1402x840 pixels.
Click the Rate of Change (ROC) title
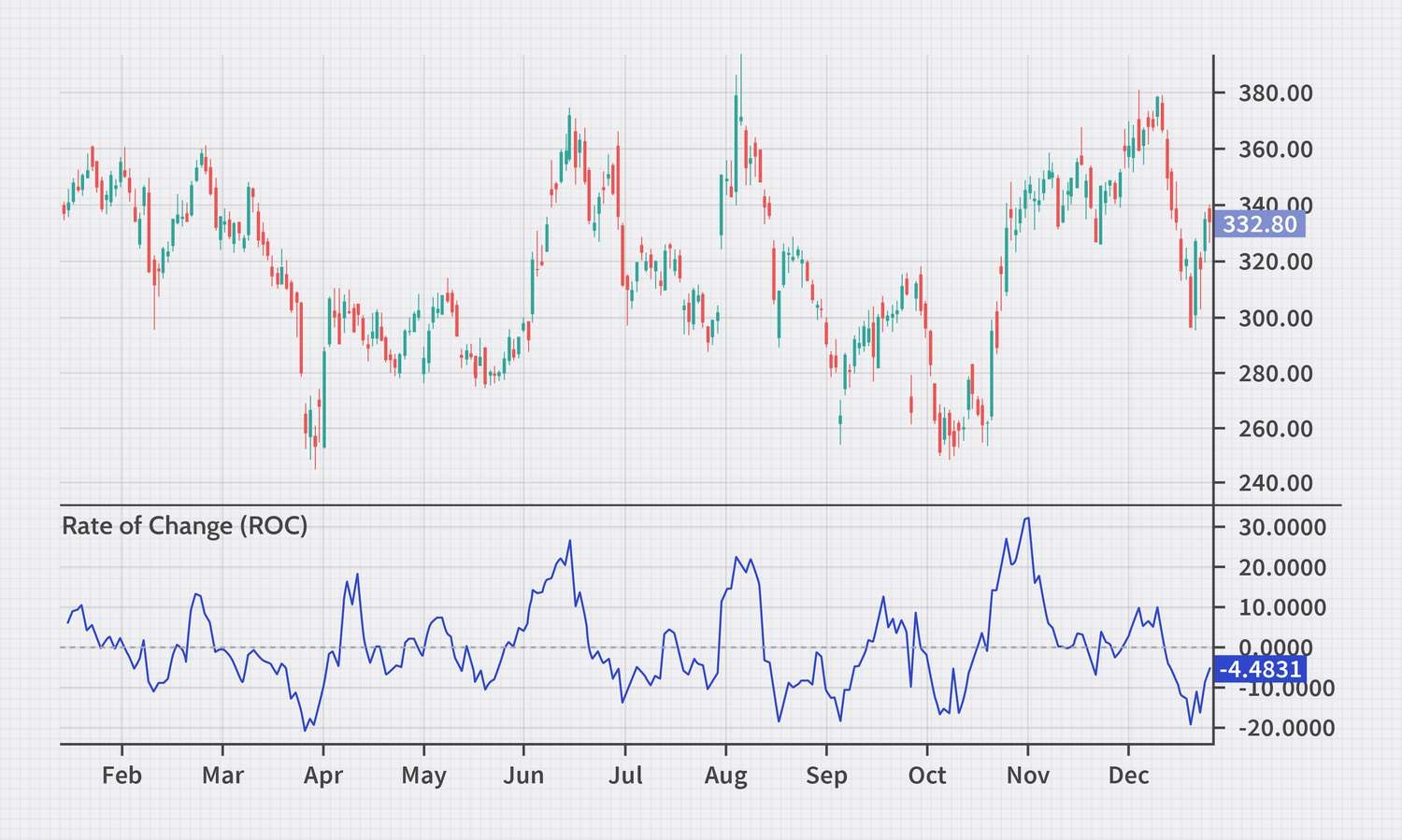click(x=184, y=525)
